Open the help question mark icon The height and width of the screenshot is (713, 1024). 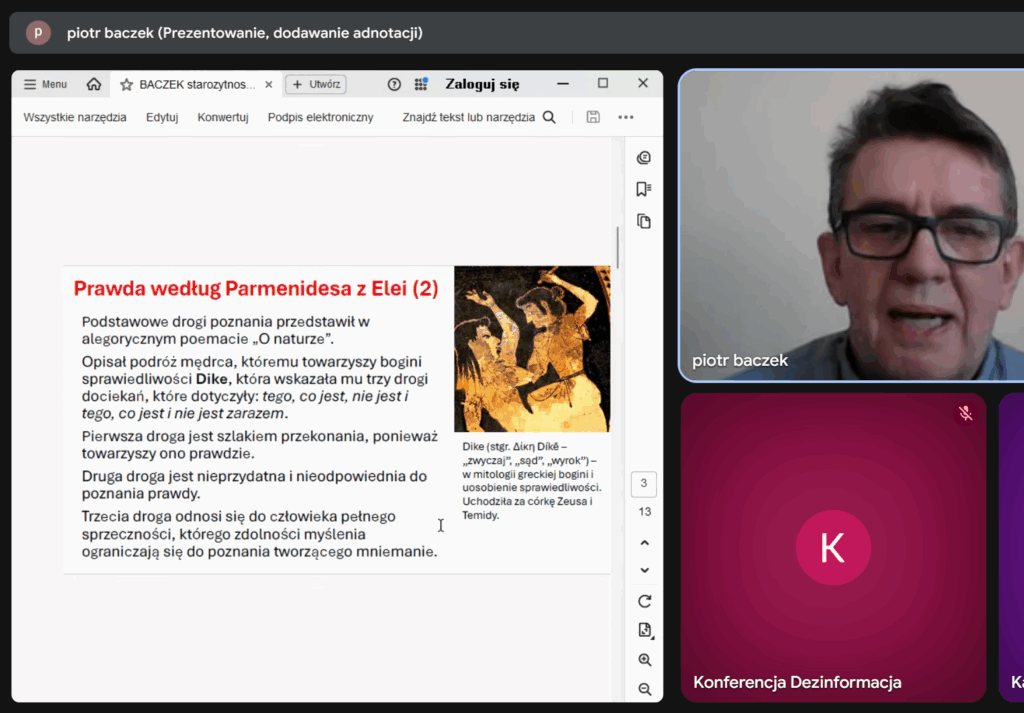click(x=394, y=84)
